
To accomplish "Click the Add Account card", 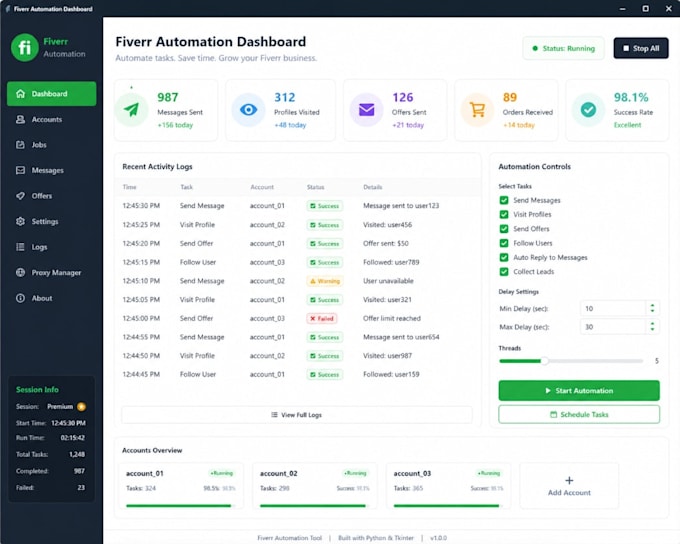I will click(569, 486).
